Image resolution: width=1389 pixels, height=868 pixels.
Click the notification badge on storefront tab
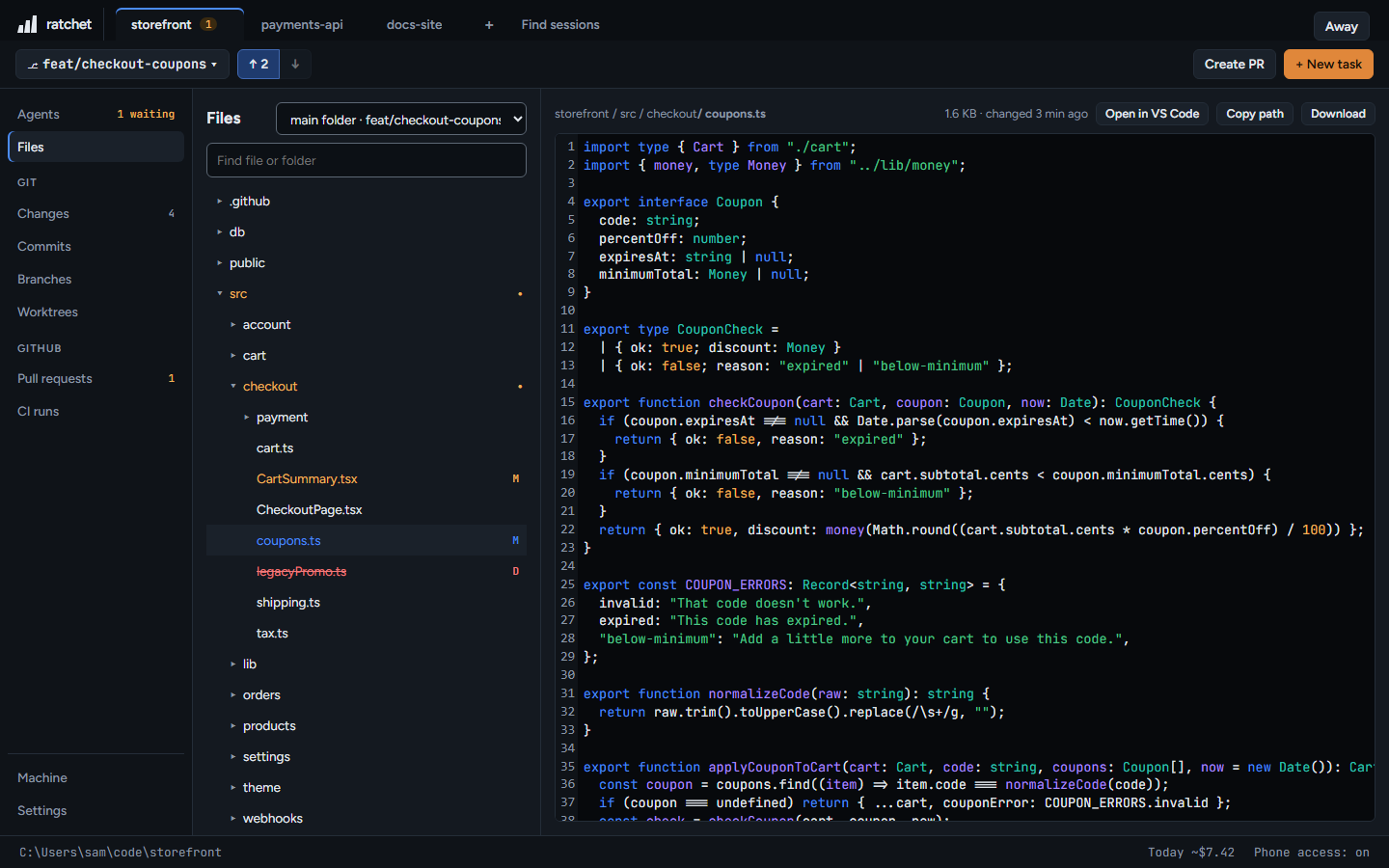[208, 25]
